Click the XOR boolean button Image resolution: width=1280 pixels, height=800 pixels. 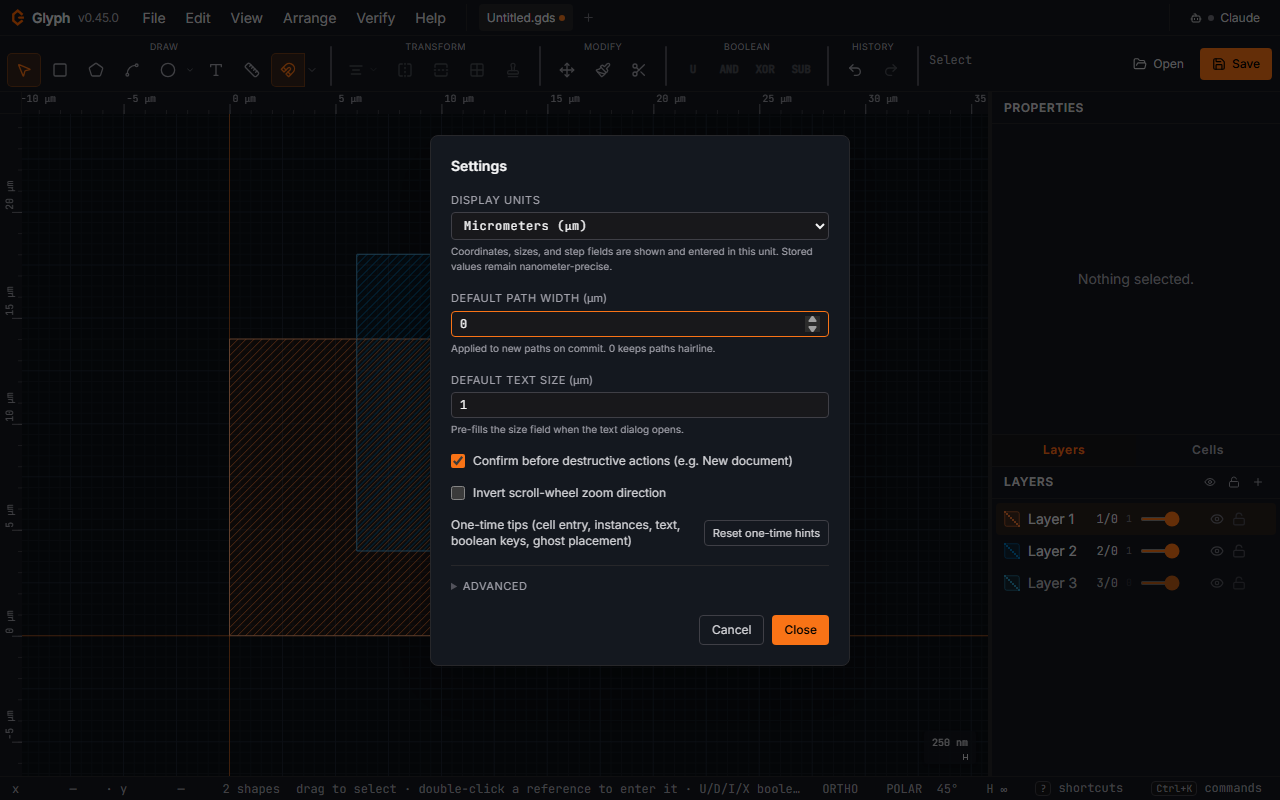(765, 70)
